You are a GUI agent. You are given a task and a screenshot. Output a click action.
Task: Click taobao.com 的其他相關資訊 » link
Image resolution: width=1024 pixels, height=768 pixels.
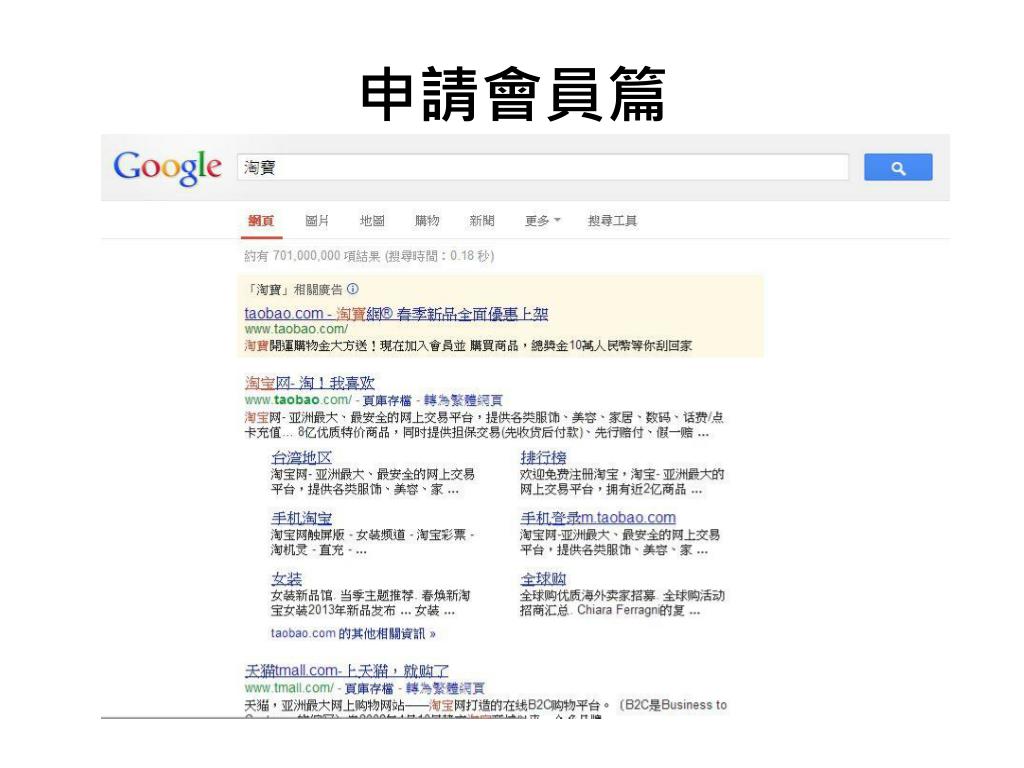coord(353,633)
